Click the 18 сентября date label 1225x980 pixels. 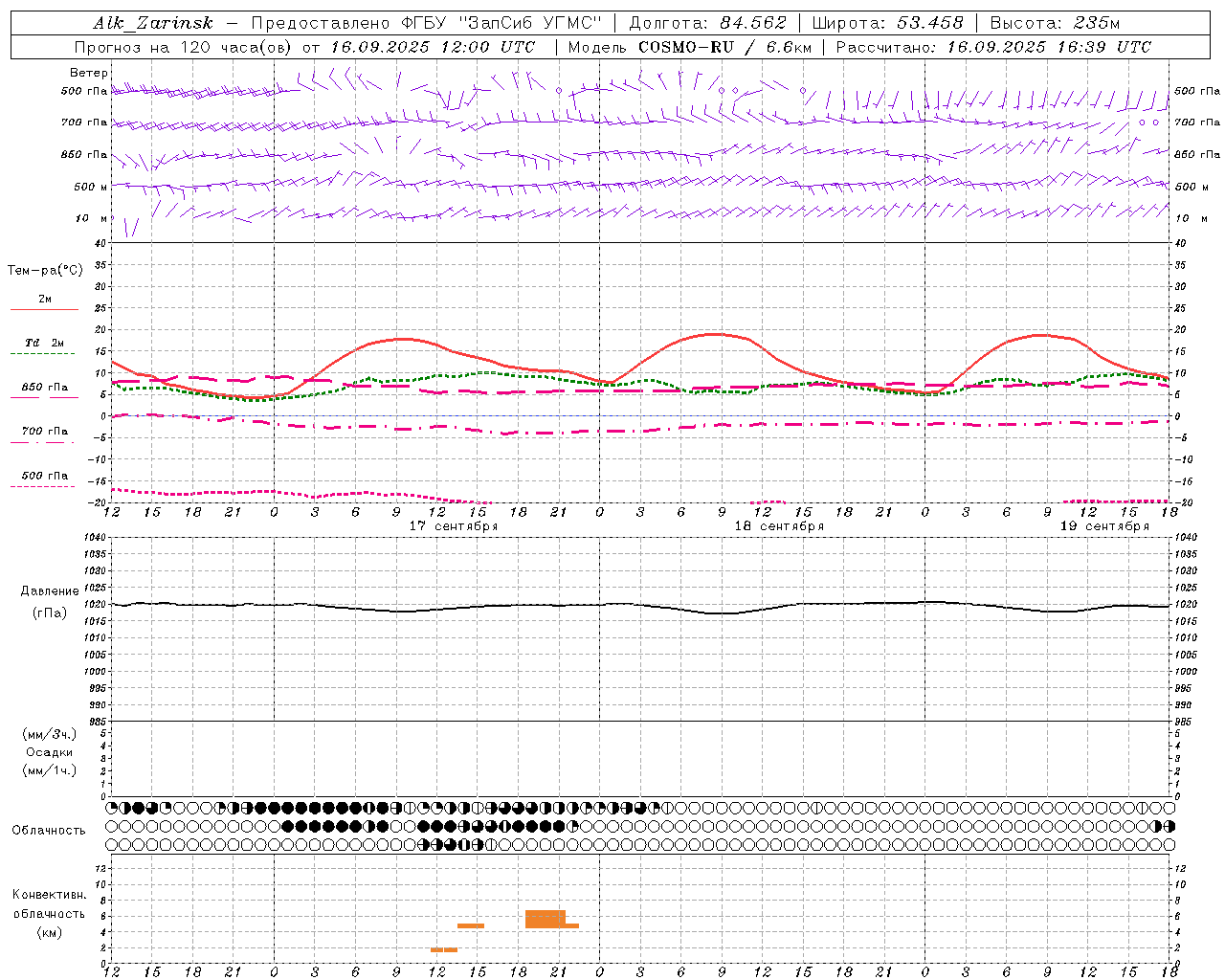[x=779, y=525]
